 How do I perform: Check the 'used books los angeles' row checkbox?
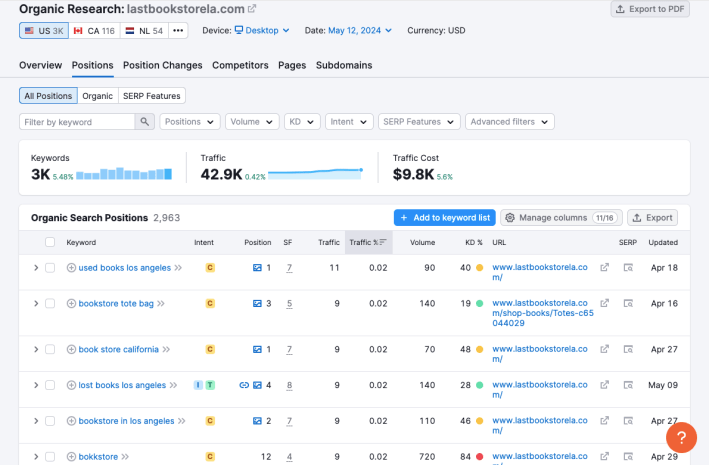pyautogui.click(x=50, y=268)
